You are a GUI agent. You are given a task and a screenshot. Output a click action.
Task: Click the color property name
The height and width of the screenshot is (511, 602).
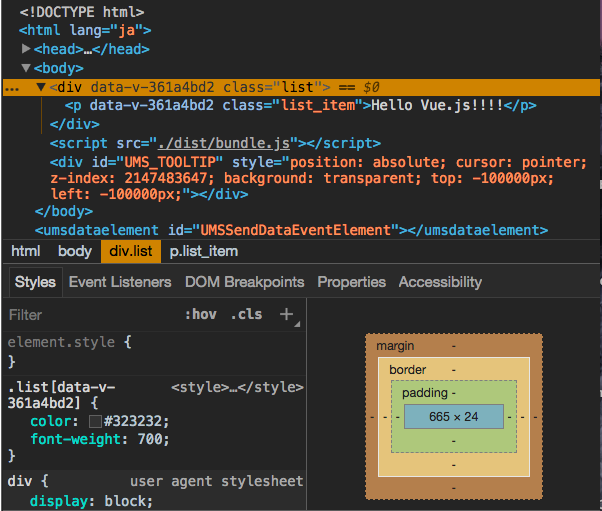tap(50, 421)
